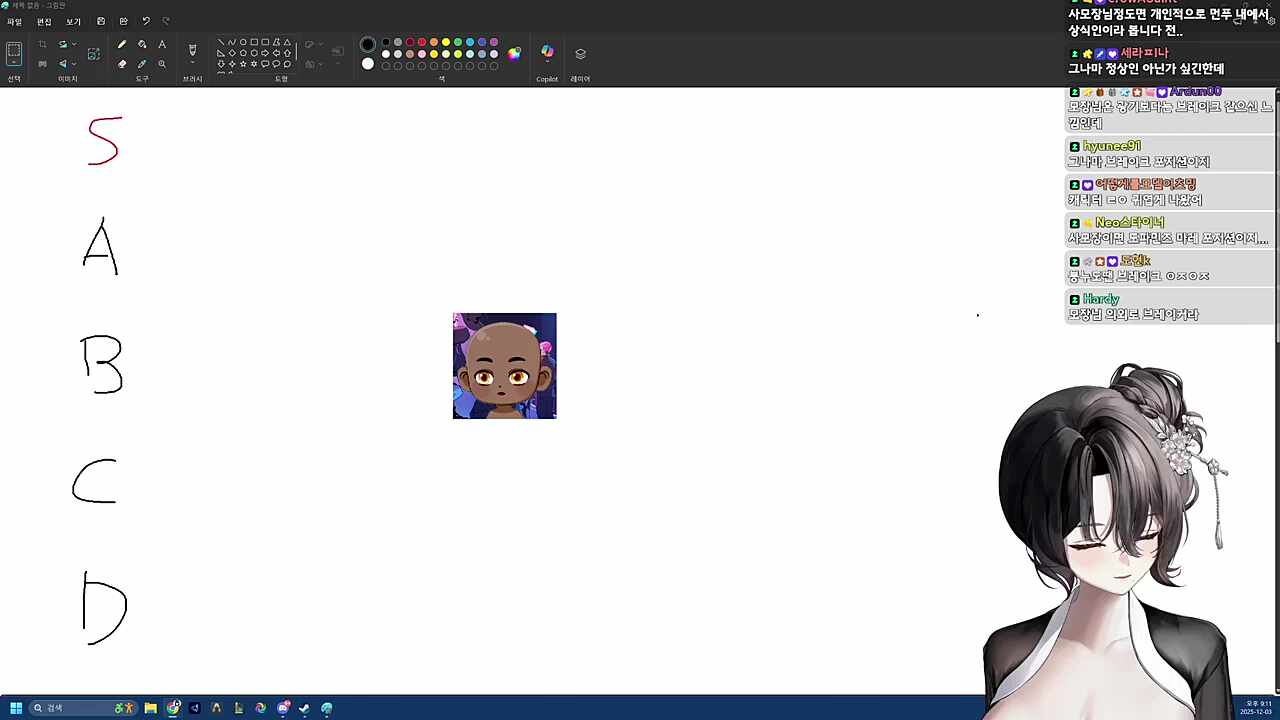The image size is (1280, 720).
Task: Click the Crop image icon
Action: (x=42, y=45)
